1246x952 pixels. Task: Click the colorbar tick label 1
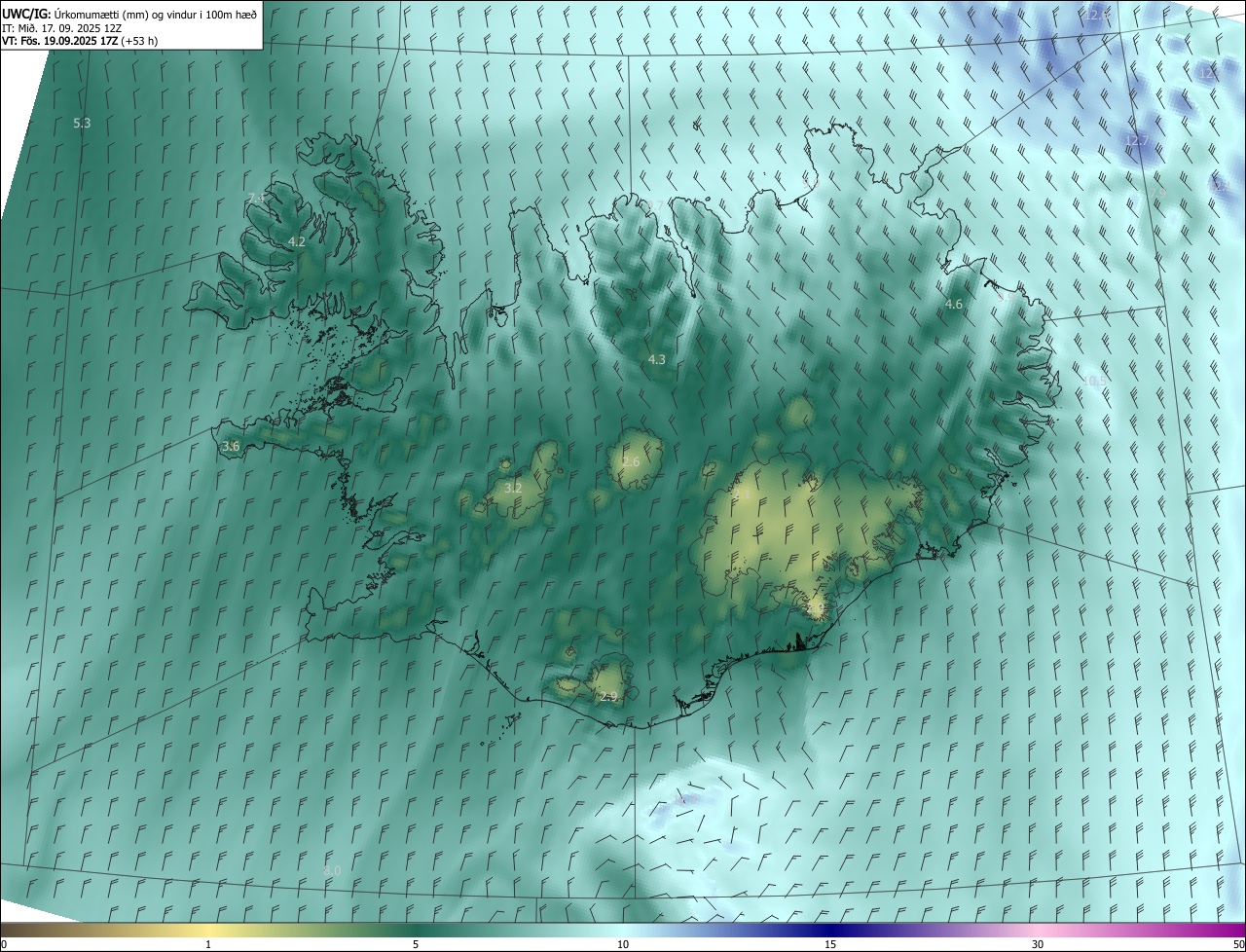click(x=208, y=944)
